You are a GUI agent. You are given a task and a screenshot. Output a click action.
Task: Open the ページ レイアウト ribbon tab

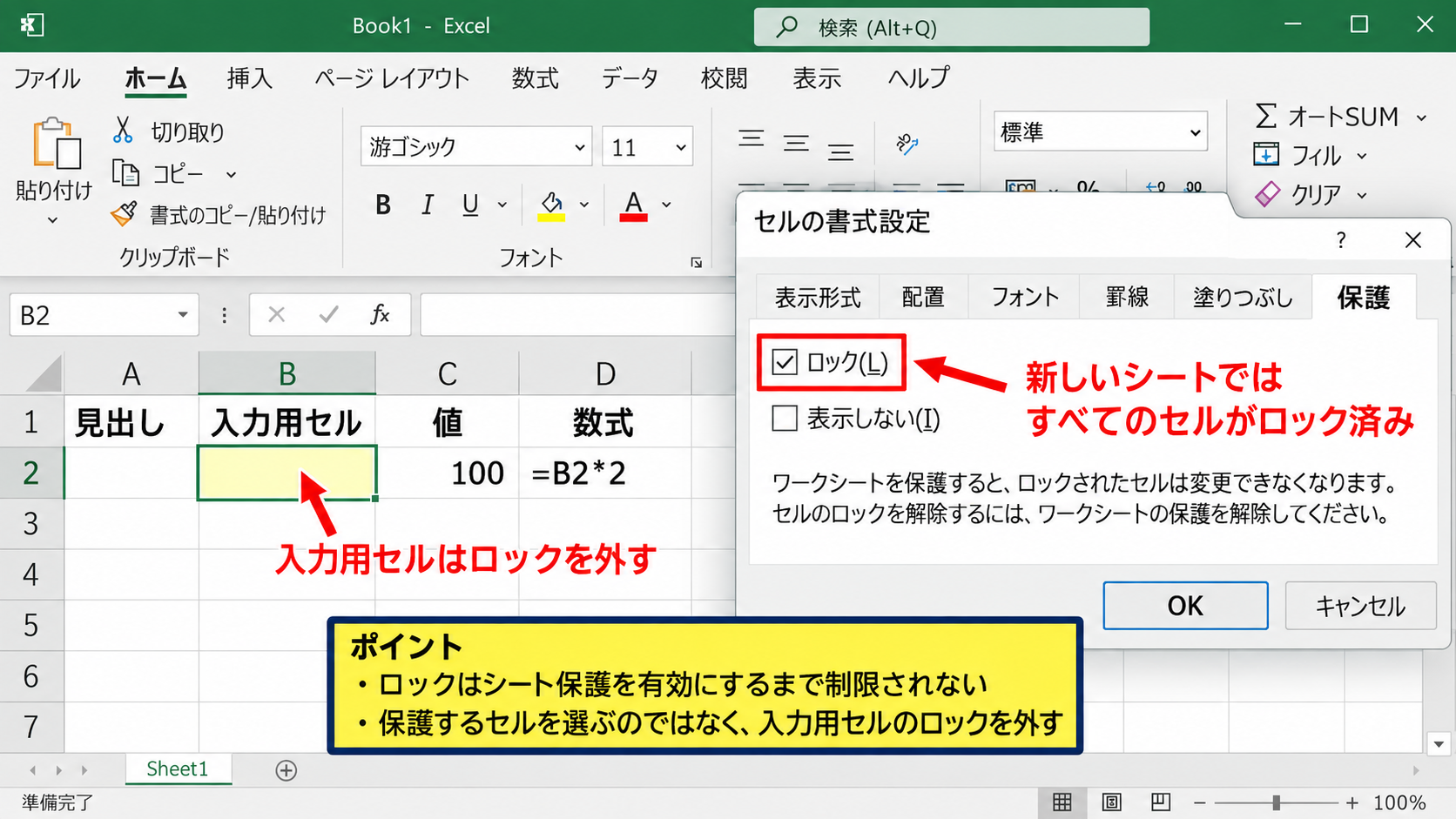point(392,78)
